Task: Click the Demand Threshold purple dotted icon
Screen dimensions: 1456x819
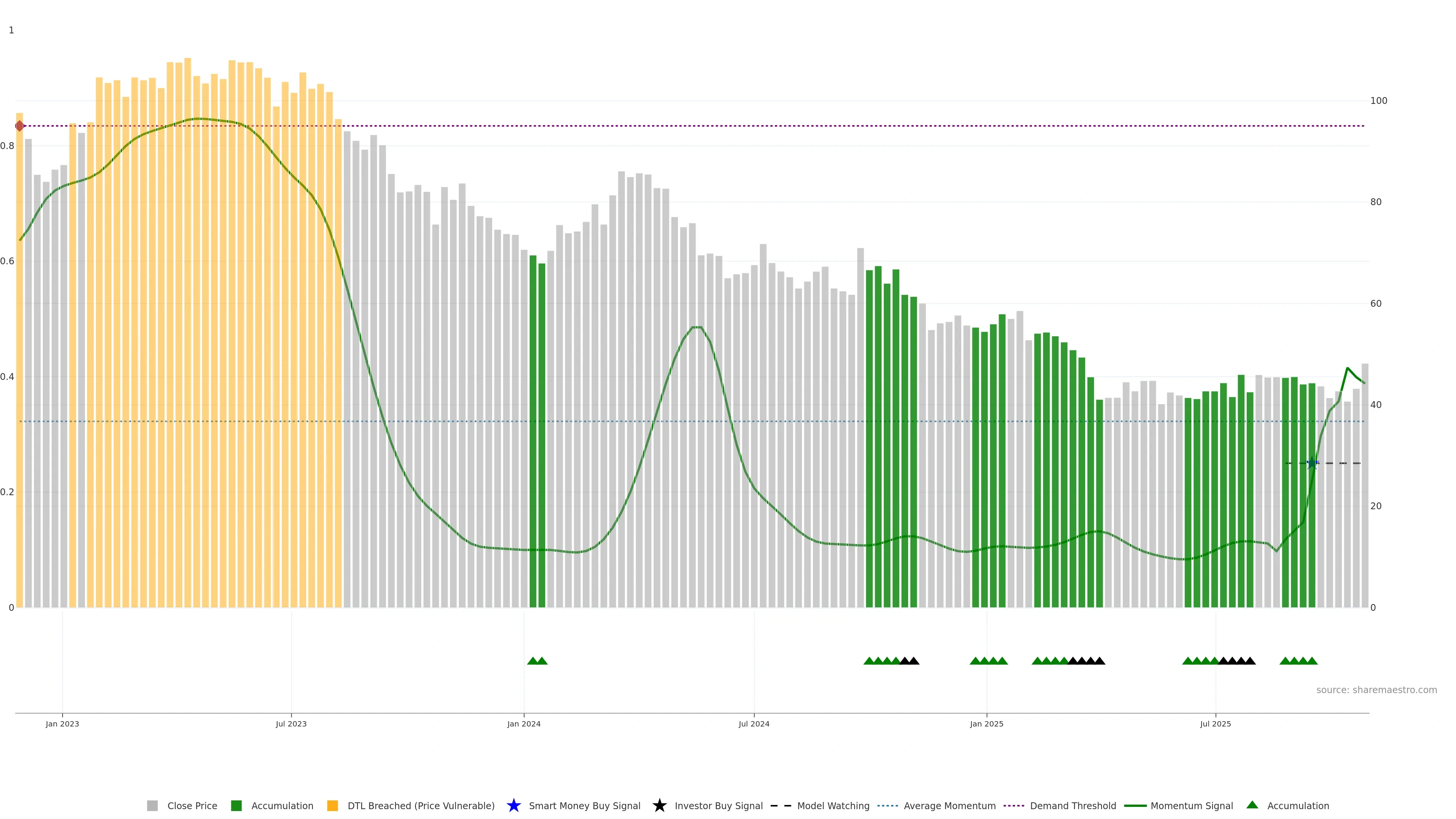Action: pyautogui.click(x=1014, y=805)
